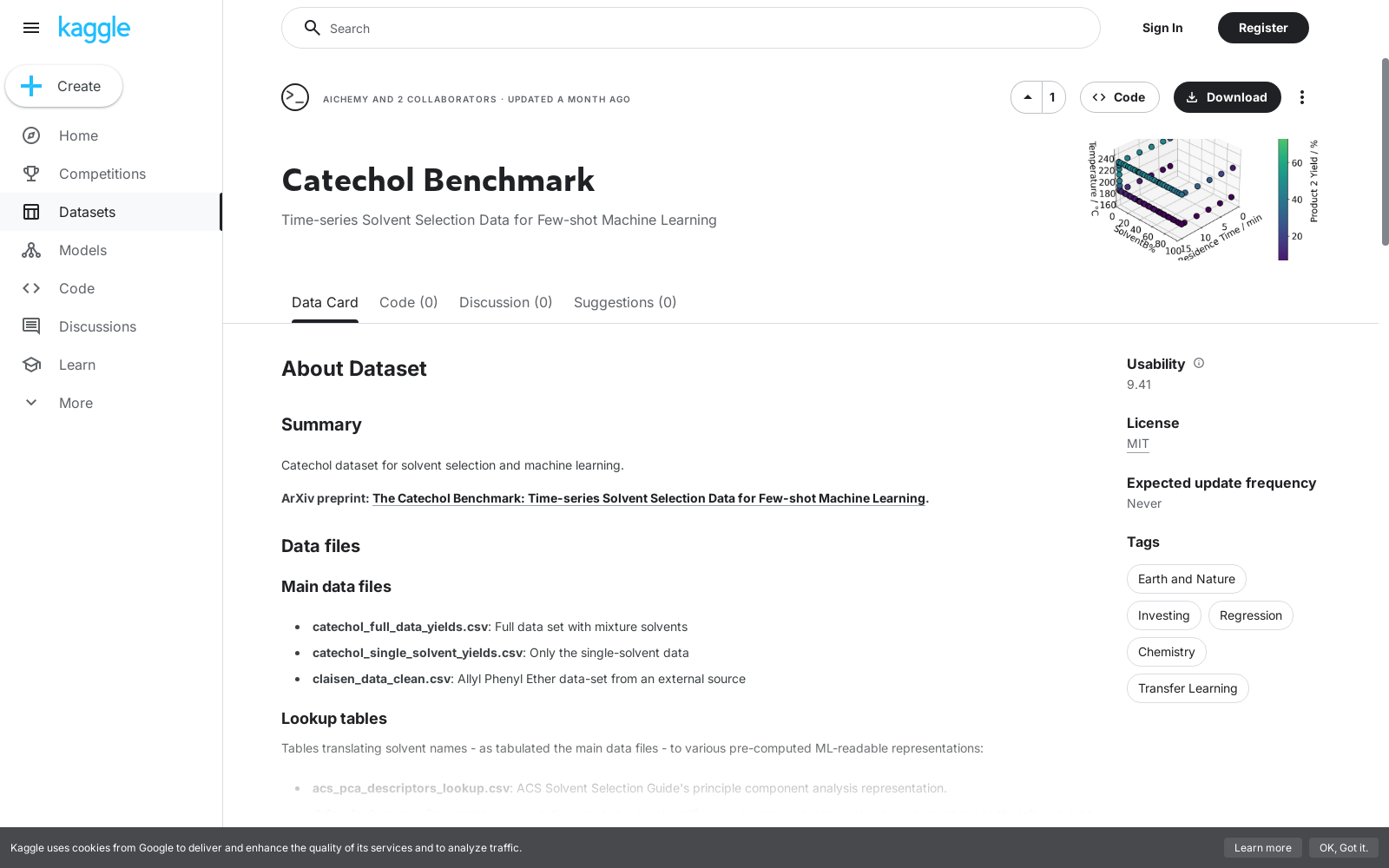
Task: Open Competitions via trophy icon
Action: (31, 174)
